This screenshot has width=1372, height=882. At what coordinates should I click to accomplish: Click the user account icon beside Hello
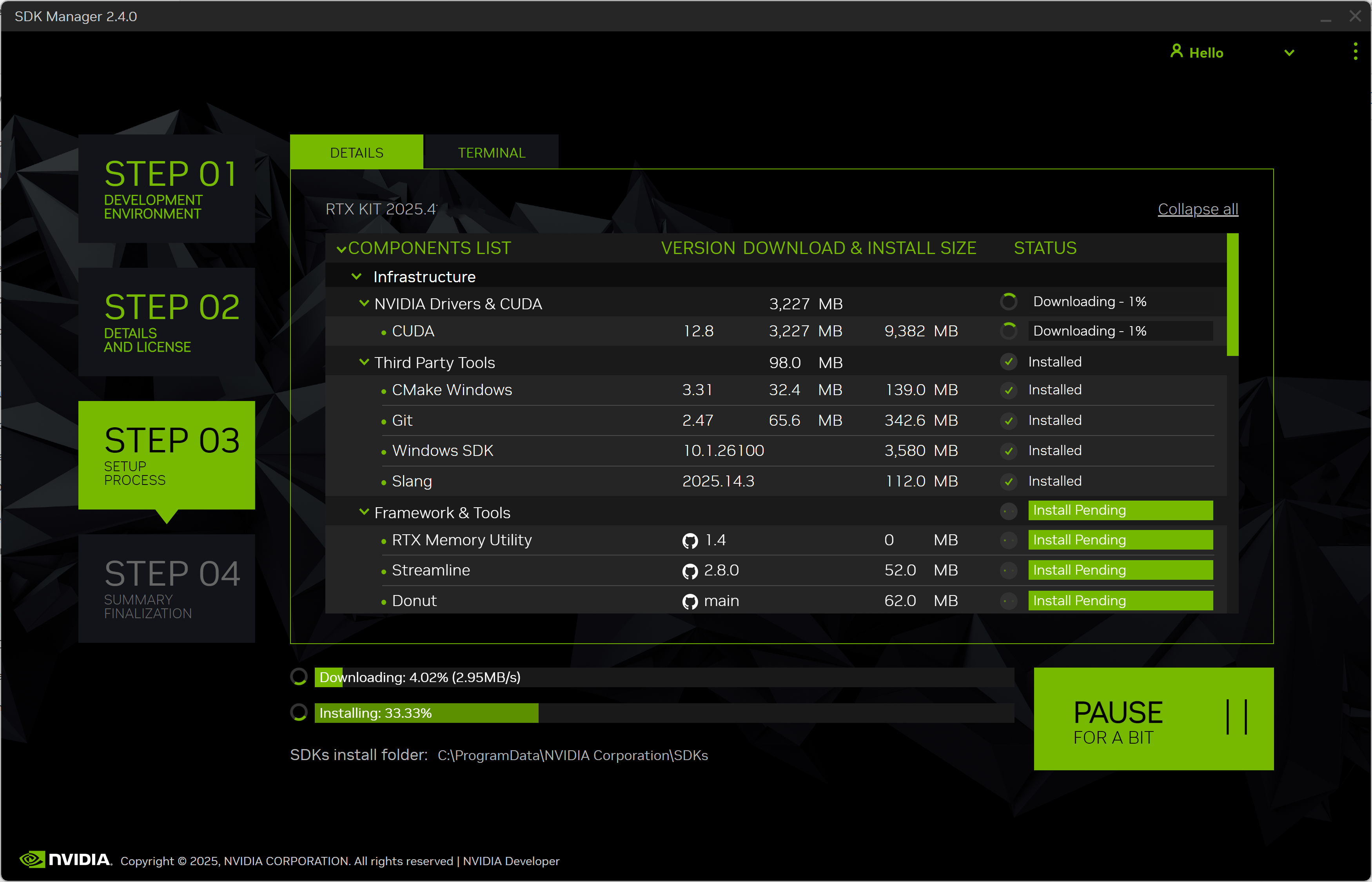[1176, 51]
